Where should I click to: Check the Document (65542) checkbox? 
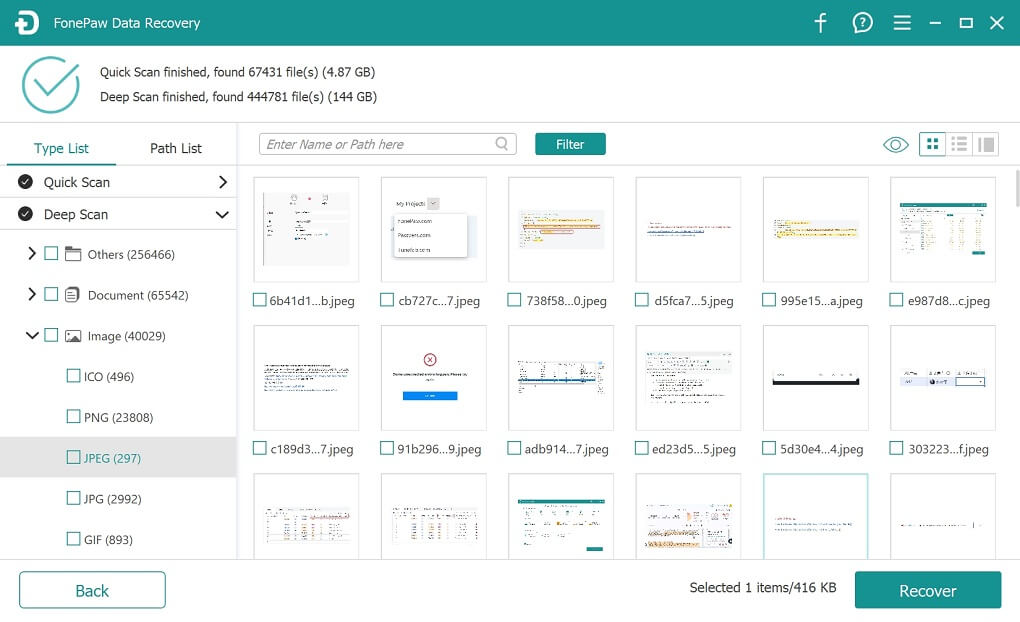coord(51,294)
